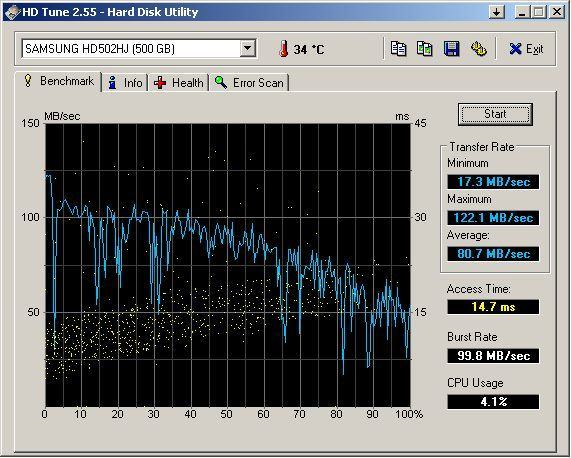Switch to the Health tab
The width and height of the screenshot is (571, 458).
[178, 83]
